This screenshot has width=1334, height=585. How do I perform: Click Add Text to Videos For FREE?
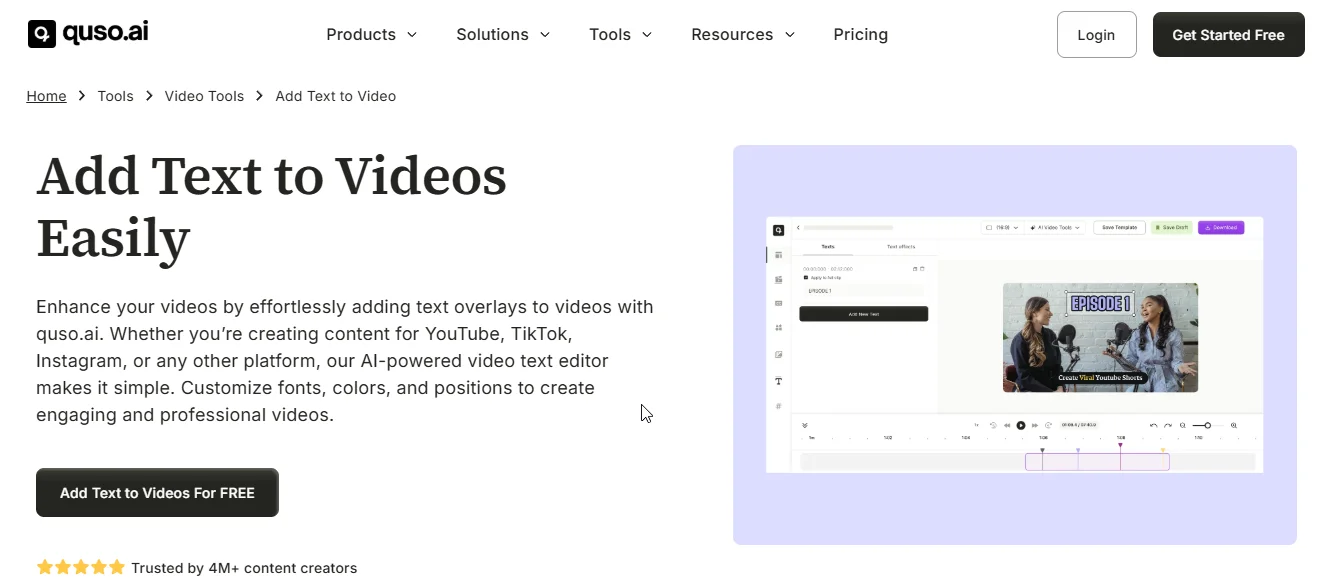tap(157, 492)
